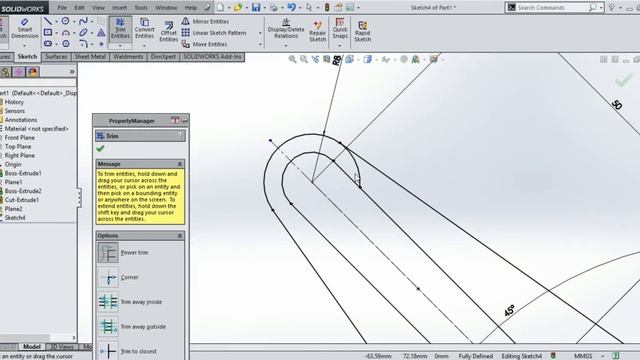Open the Tools menu
640x360 pixels.
141,7
